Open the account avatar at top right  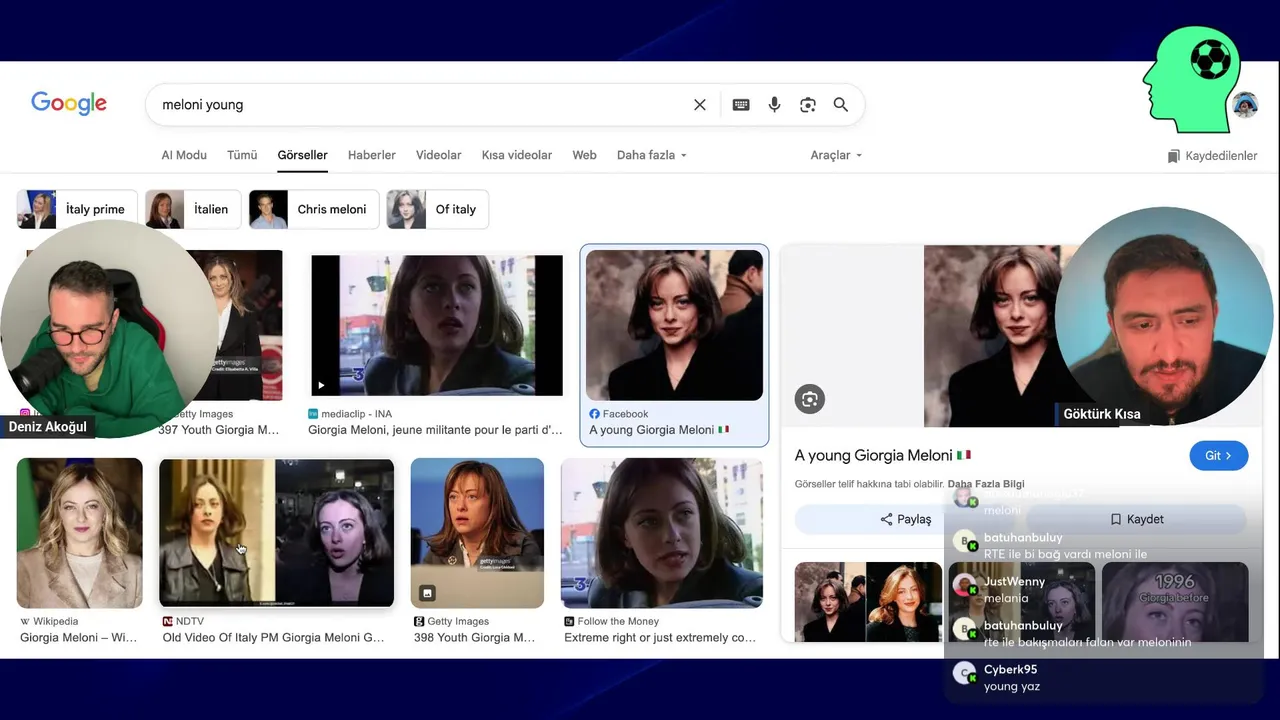click(x=1245, y=105)
